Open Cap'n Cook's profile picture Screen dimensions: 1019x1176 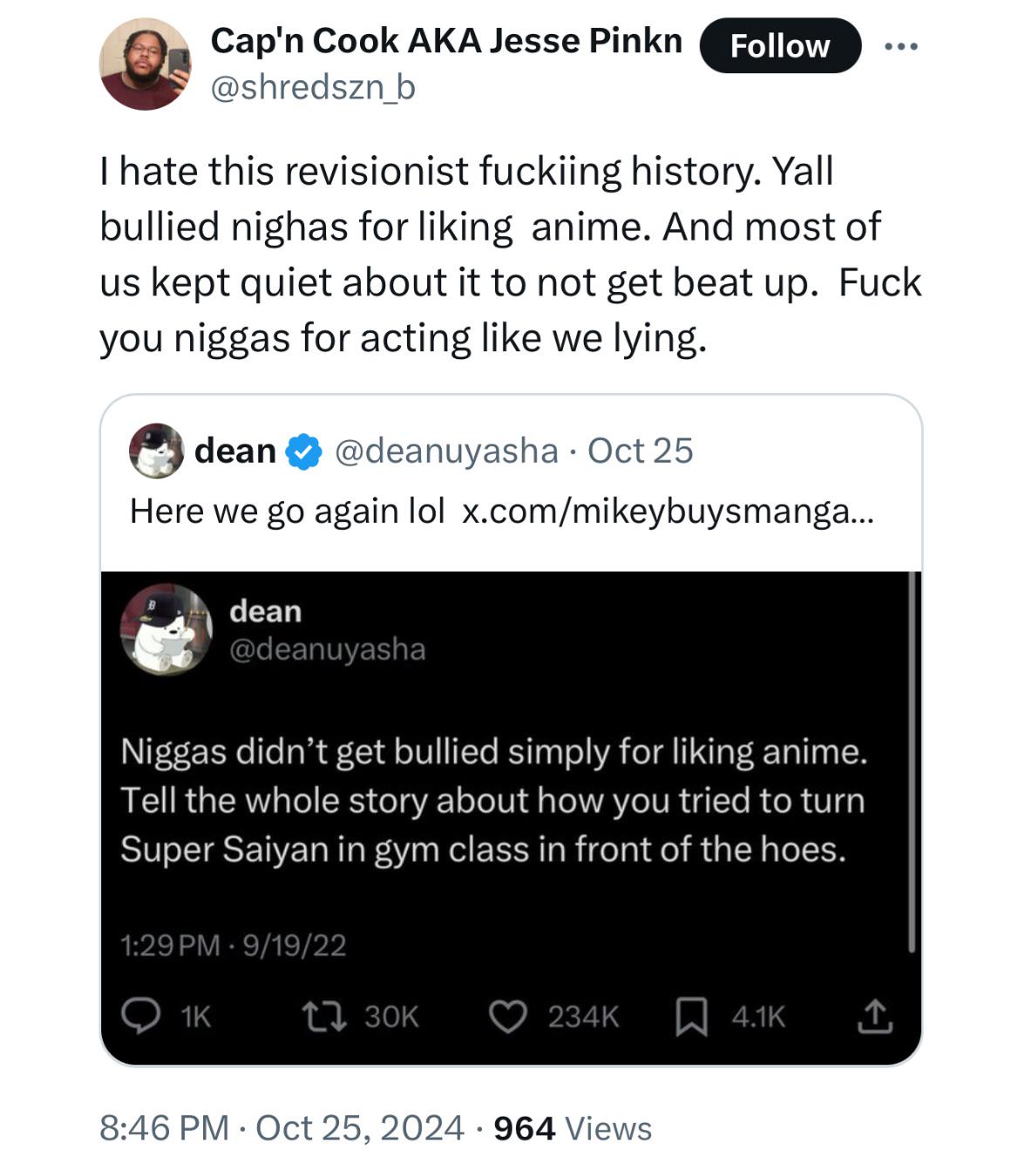pyautogui.click(x=145, y=65)
